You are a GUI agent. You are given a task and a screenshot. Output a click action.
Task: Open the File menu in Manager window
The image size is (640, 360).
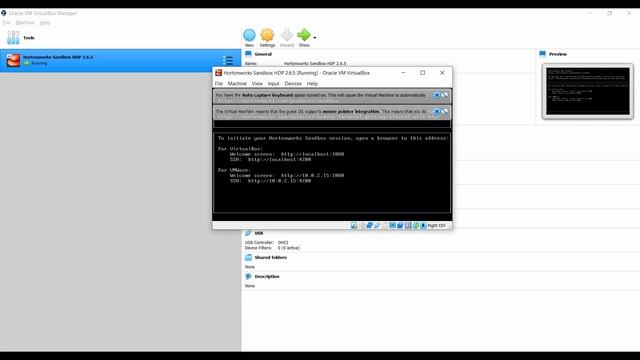pos(7,23)
